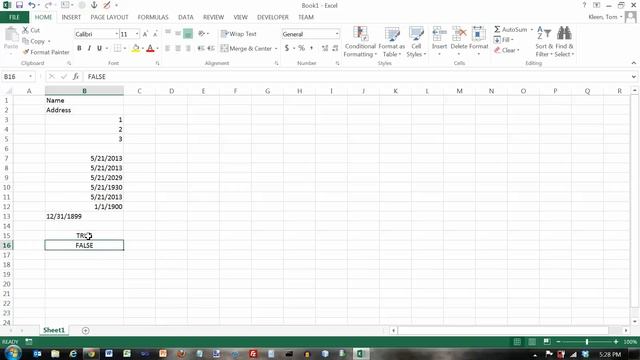Click the Windows Start button
The height and width of the screenshot is (360, 640).
click(x=13, y=353)
